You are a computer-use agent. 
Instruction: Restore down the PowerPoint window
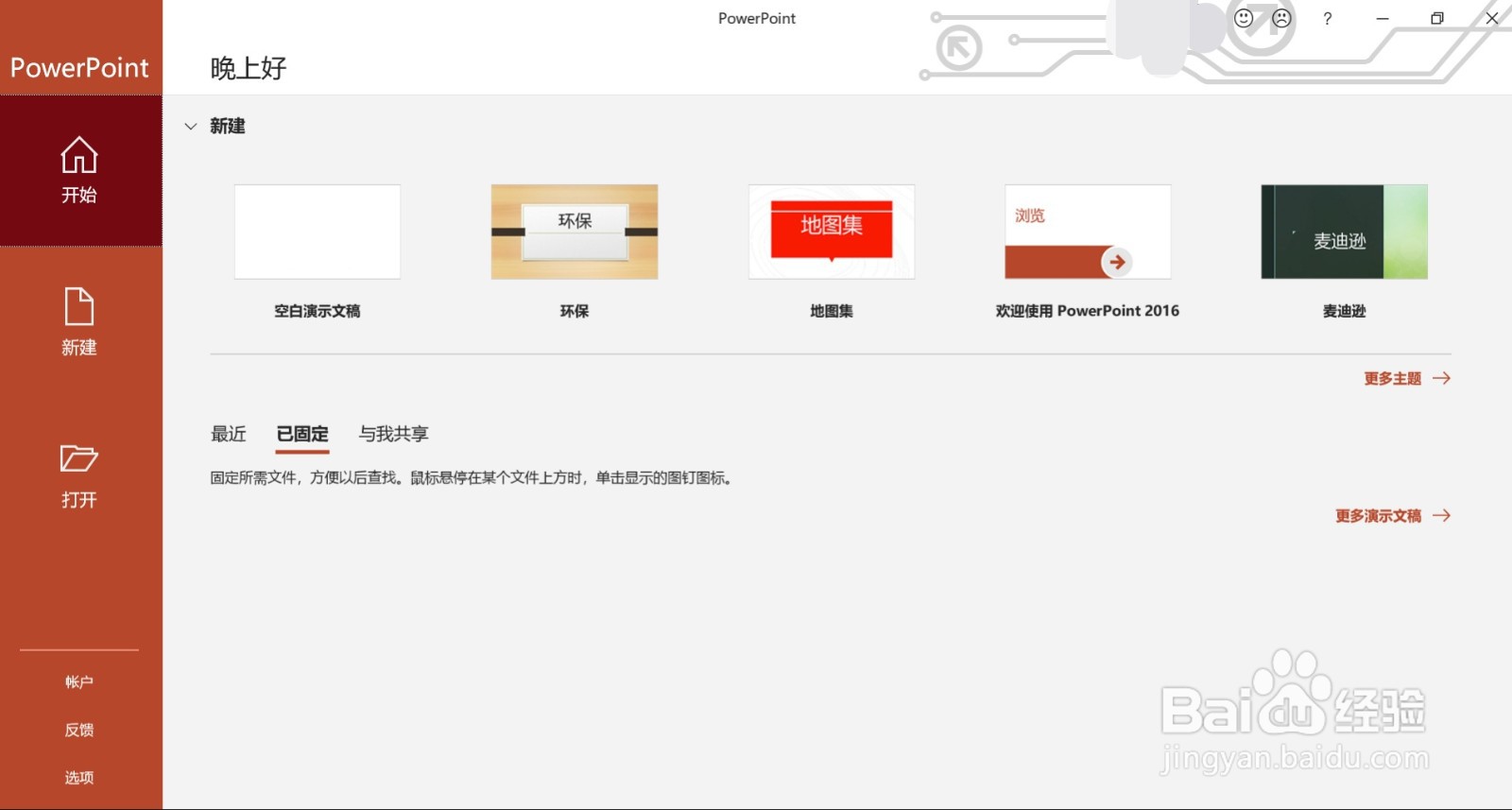(x=1437, y=18)
